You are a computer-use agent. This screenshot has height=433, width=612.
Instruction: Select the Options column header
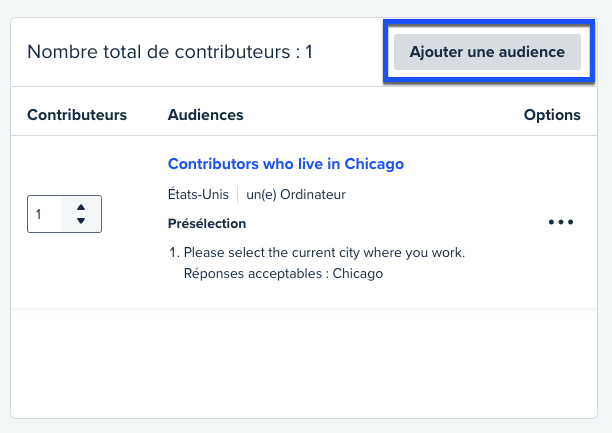(x=552, y=115)
